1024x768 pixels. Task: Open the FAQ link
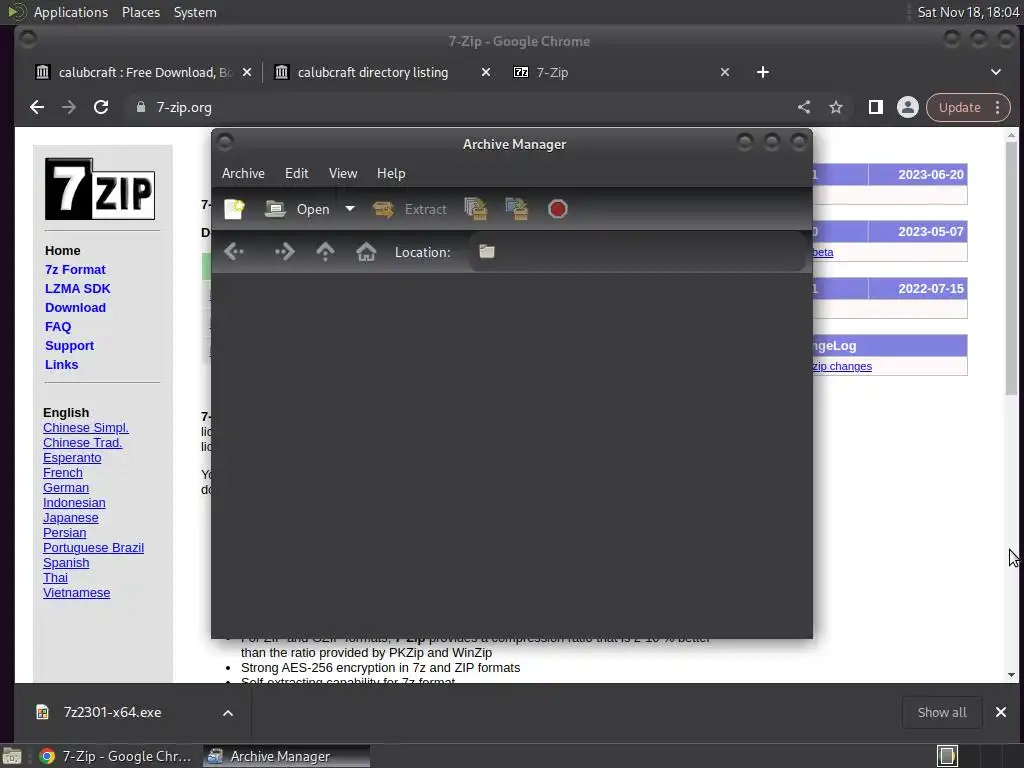[x=57, y=326]
